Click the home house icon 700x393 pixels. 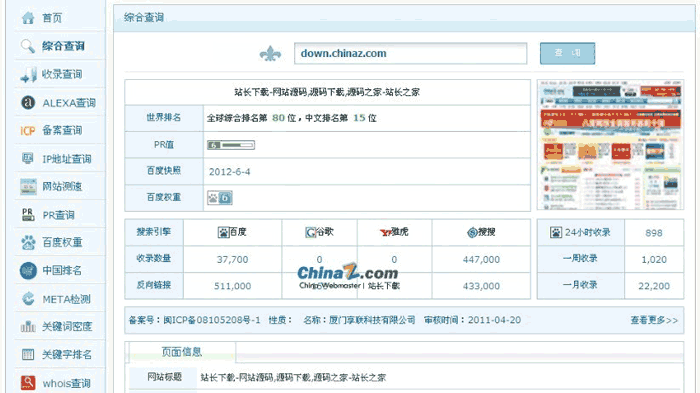click(28, 18)
